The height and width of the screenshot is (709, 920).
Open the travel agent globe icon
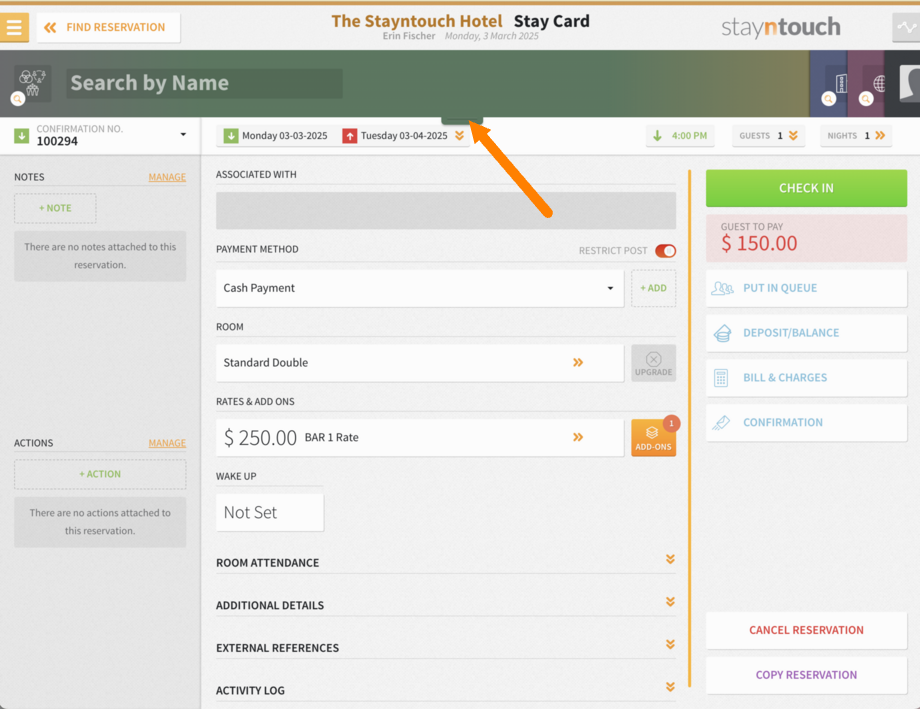[872, 85]
